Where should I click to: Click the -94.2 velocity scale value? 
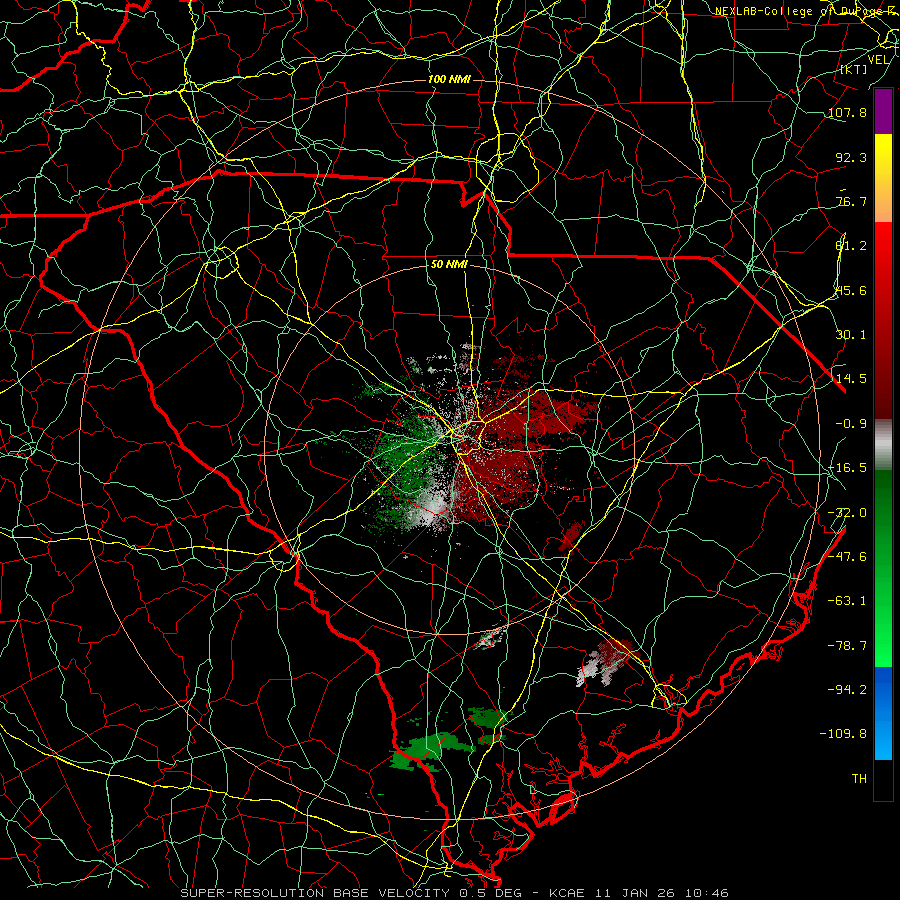pos(847,690)
